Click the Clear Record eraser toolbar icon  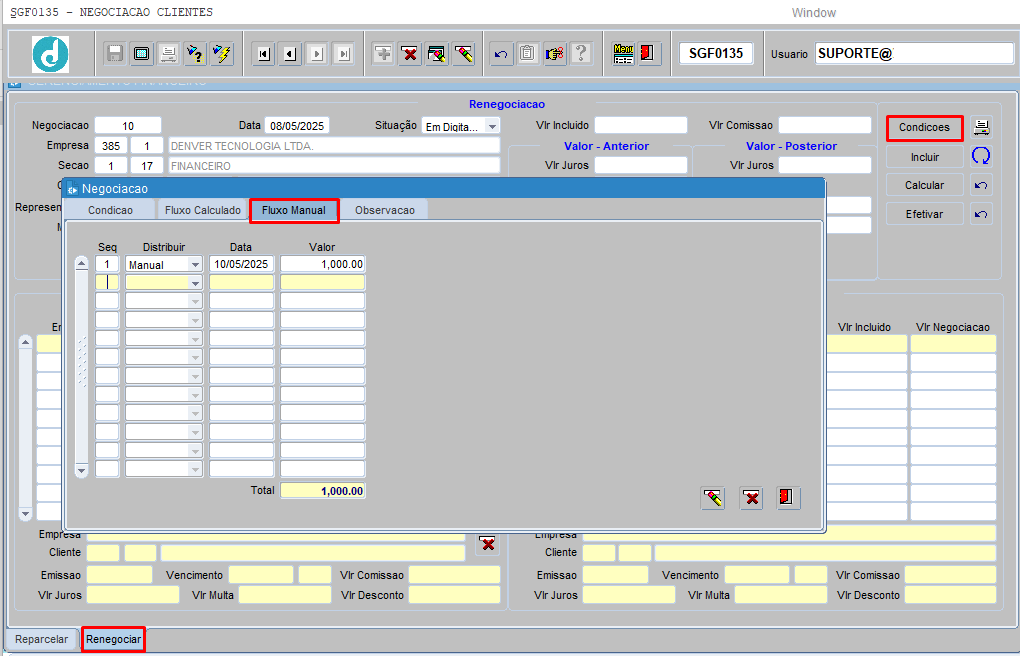click(x=463, y=53)
